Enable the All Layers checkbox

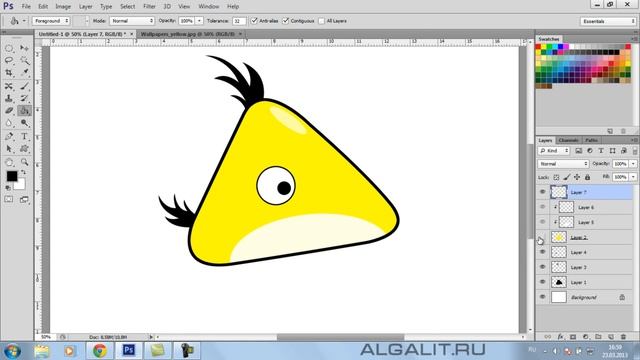tap(321, 21)
